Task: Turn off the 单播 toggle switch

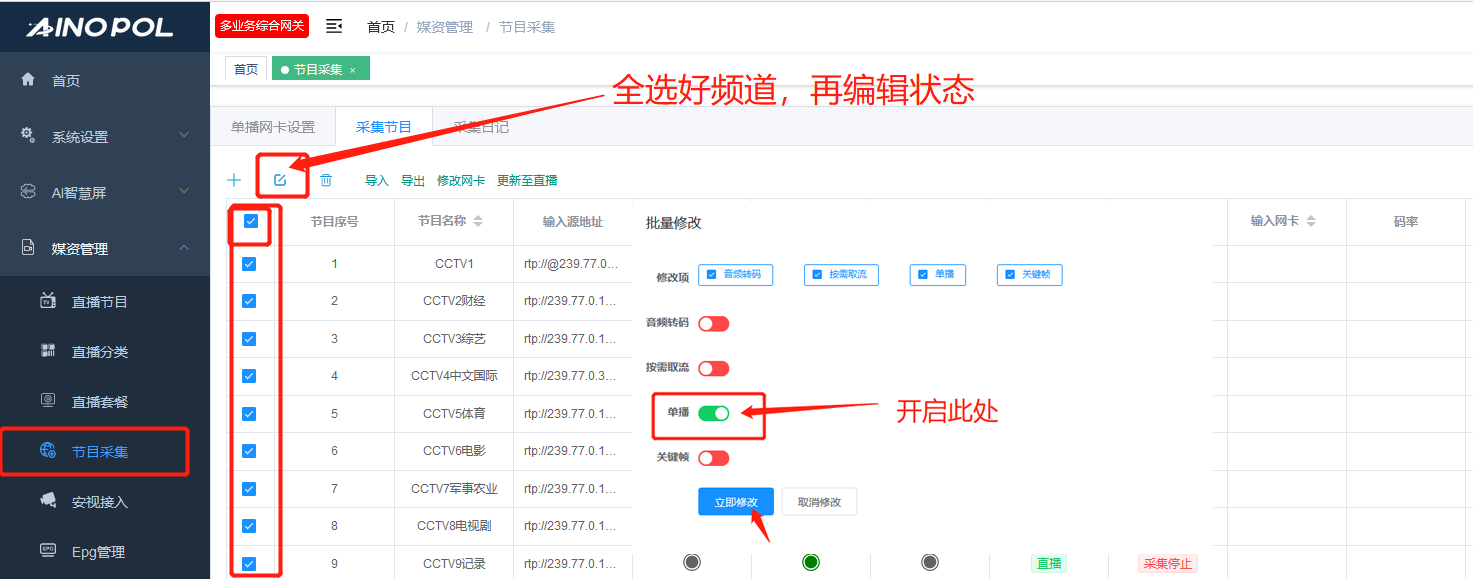Action: click(714, 413)
